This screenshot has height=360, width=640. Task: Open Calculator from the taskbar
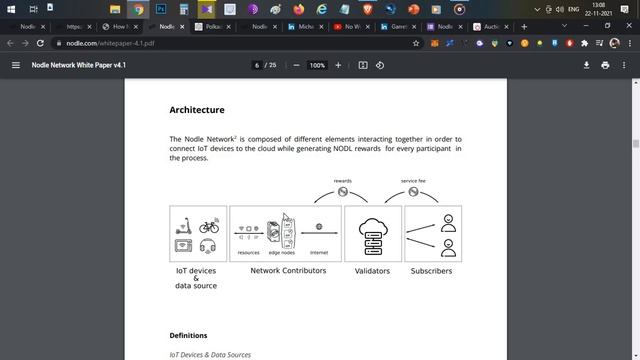point(184,9)
